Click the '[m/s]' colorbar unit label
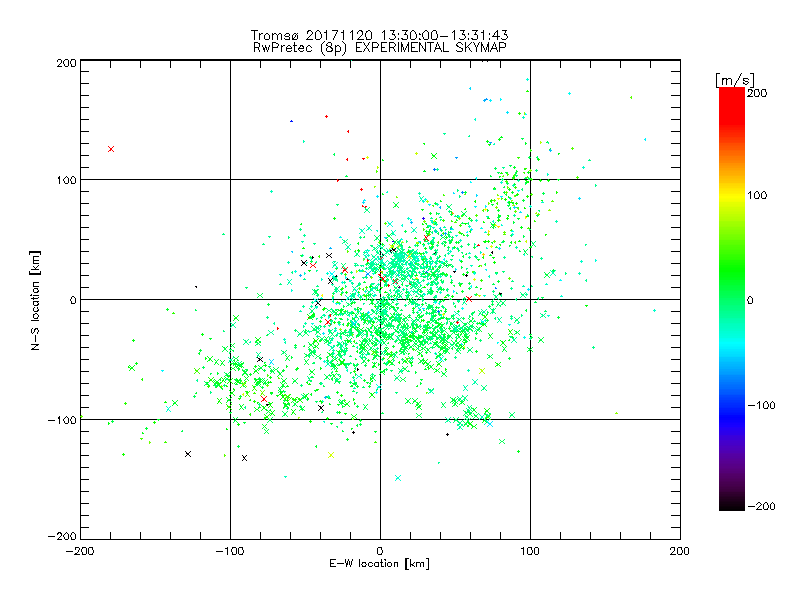Viewport: 800px width, 600px height. pos(735,80)
